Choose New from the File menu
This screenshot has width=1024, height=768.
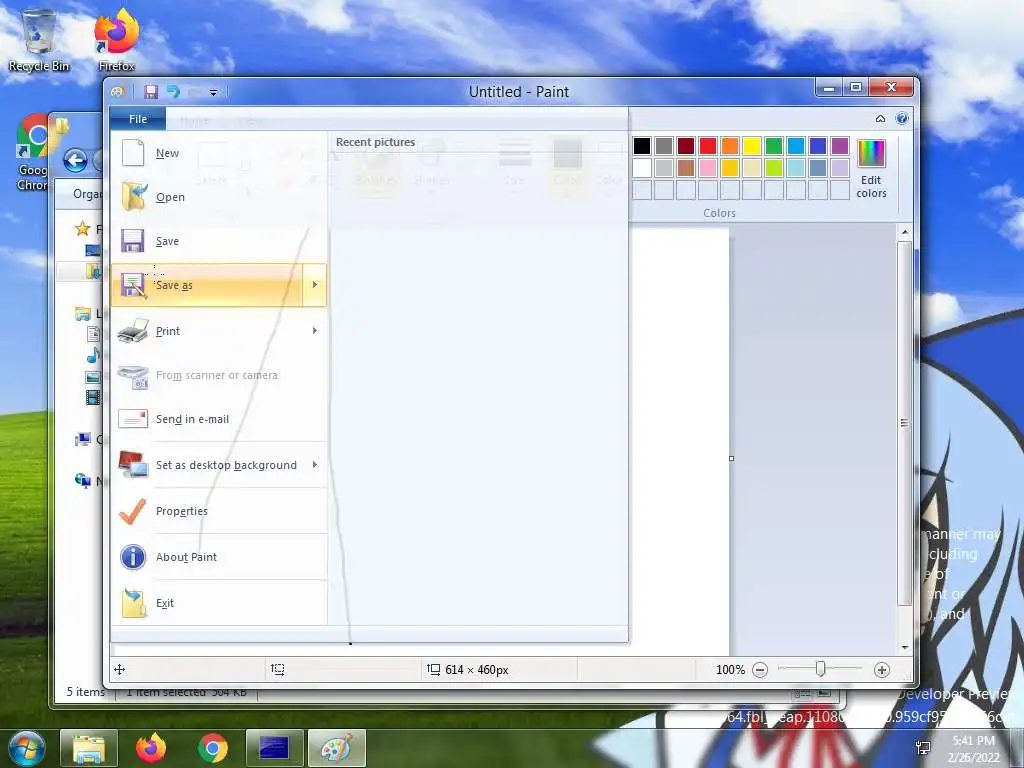tap(219, 153)
